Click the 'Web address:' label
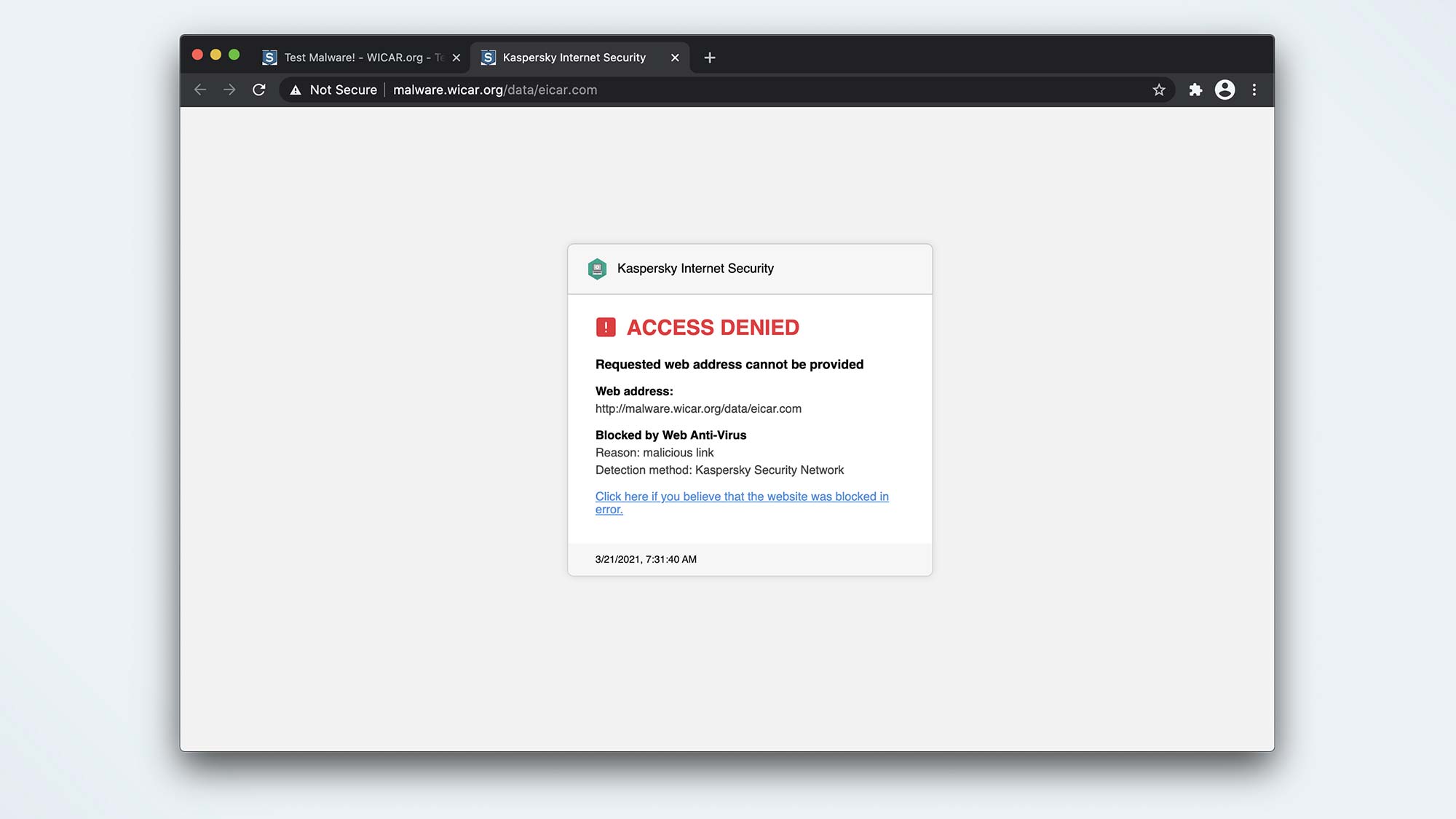 (634, 392)
